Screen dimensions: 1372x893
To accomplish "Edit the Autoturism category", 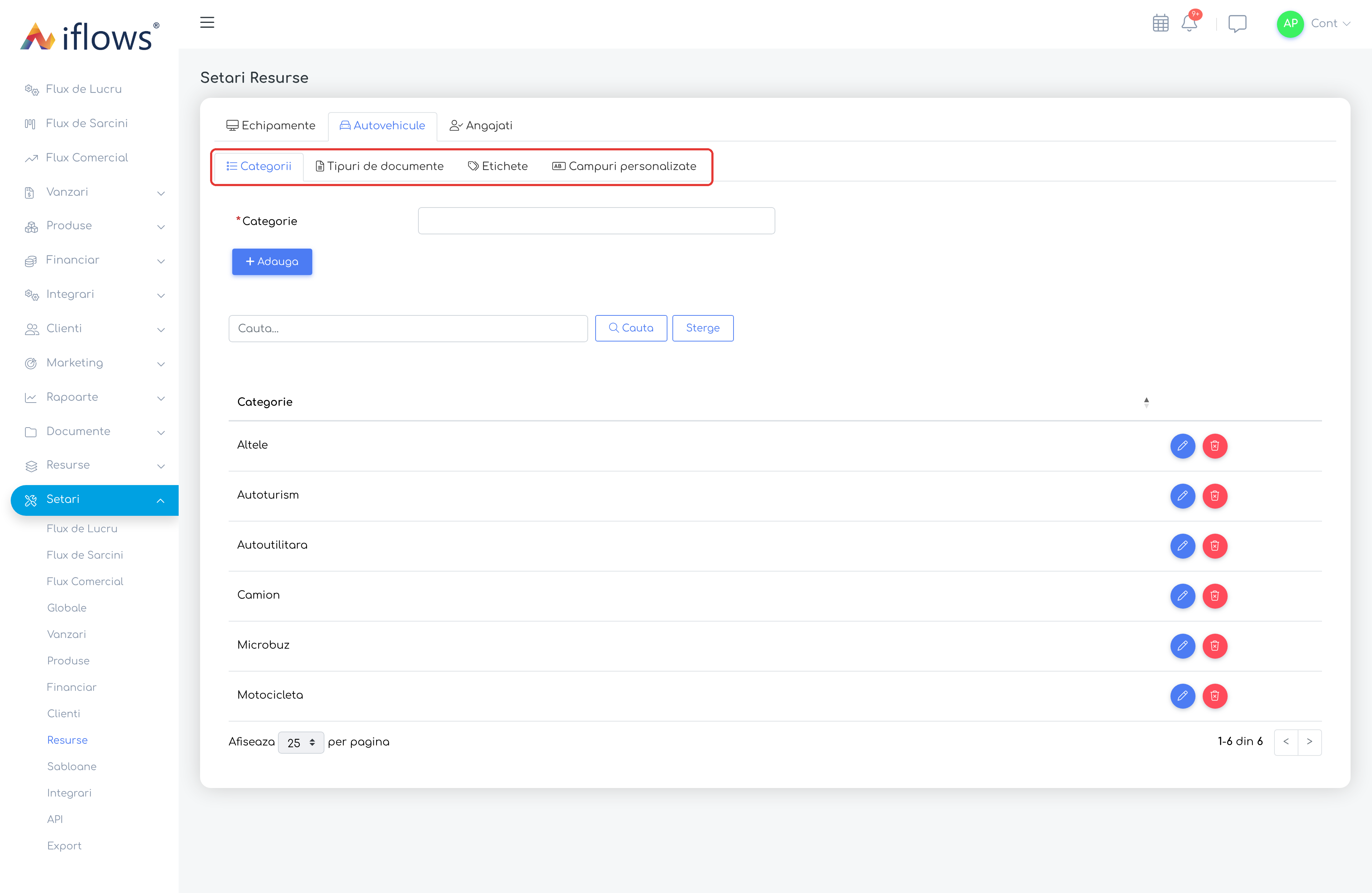I will [1182, 496].
